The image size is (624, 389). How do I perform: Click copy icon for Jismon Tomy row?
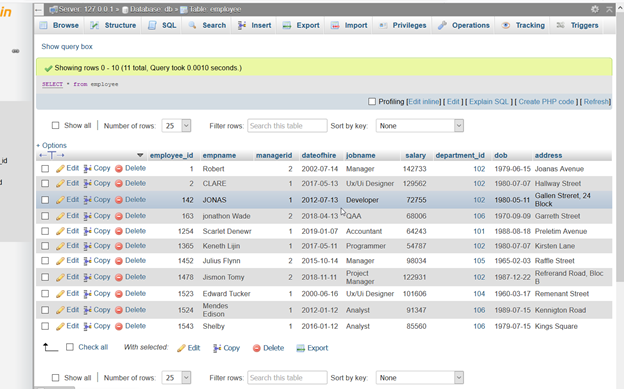tap(88, 277)
